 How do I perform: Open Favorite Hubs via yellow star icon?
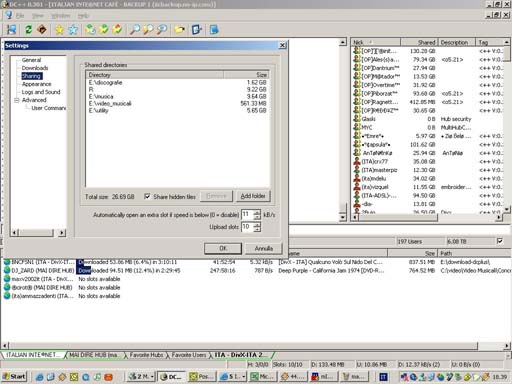[x=59, y=30]
